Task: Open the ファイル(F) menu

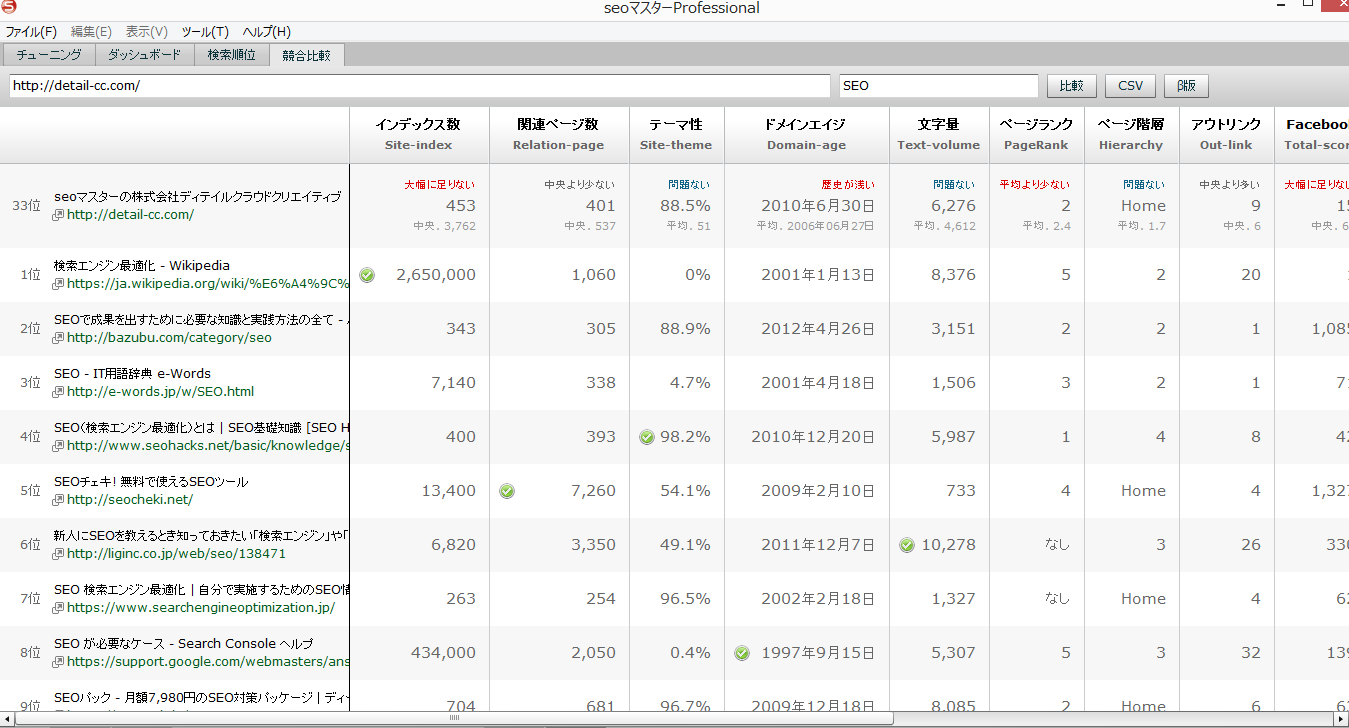Action: (31, 32)
